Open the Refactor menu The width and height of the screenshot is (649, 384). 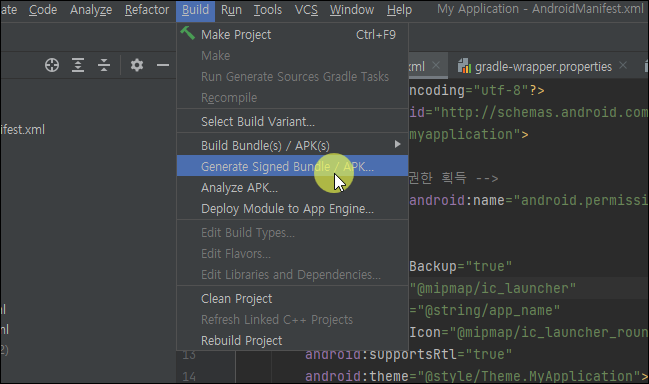(147, 10)
